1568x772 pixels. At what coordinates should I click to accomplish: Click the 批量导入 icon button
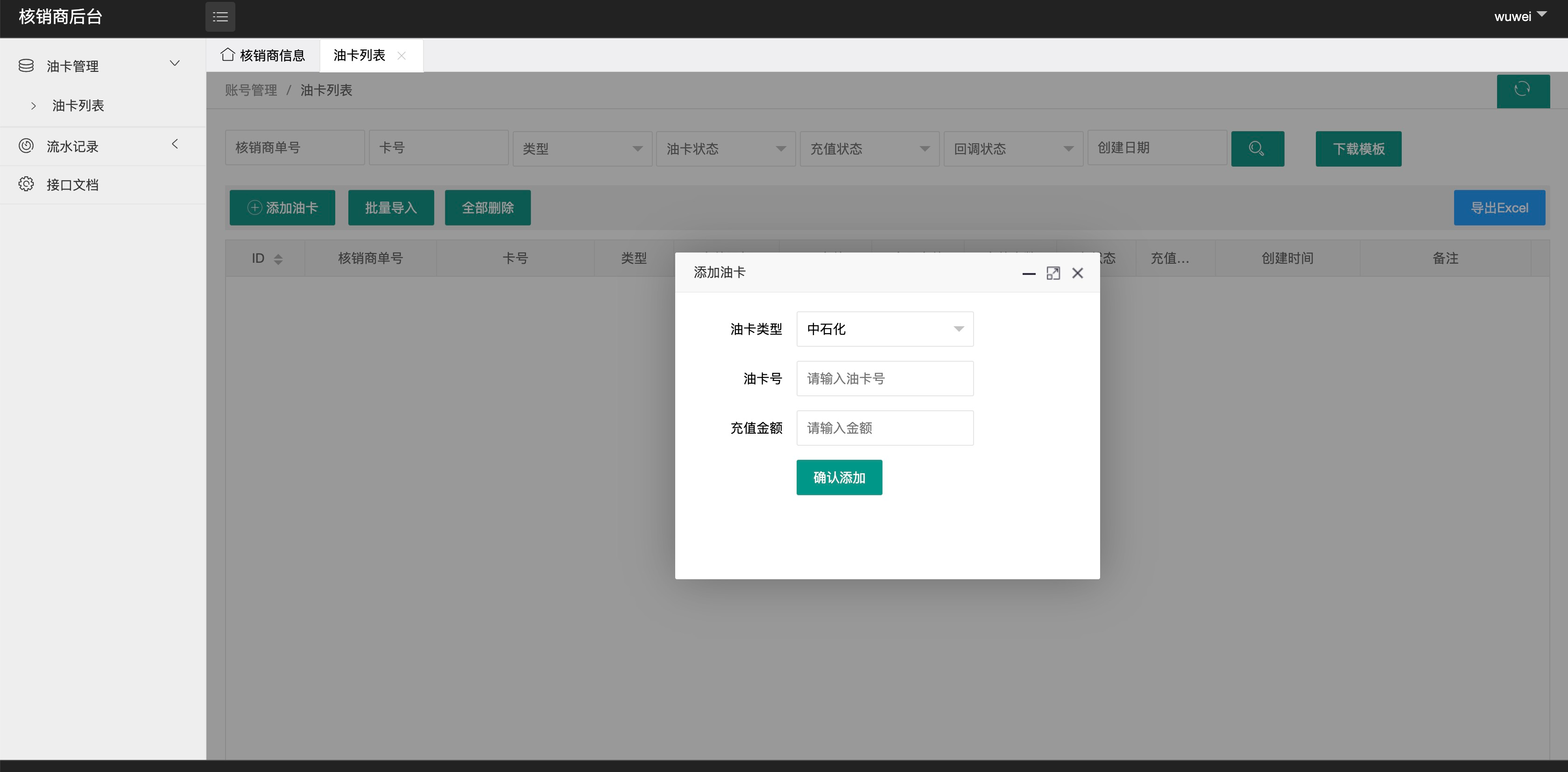(390, 207)
